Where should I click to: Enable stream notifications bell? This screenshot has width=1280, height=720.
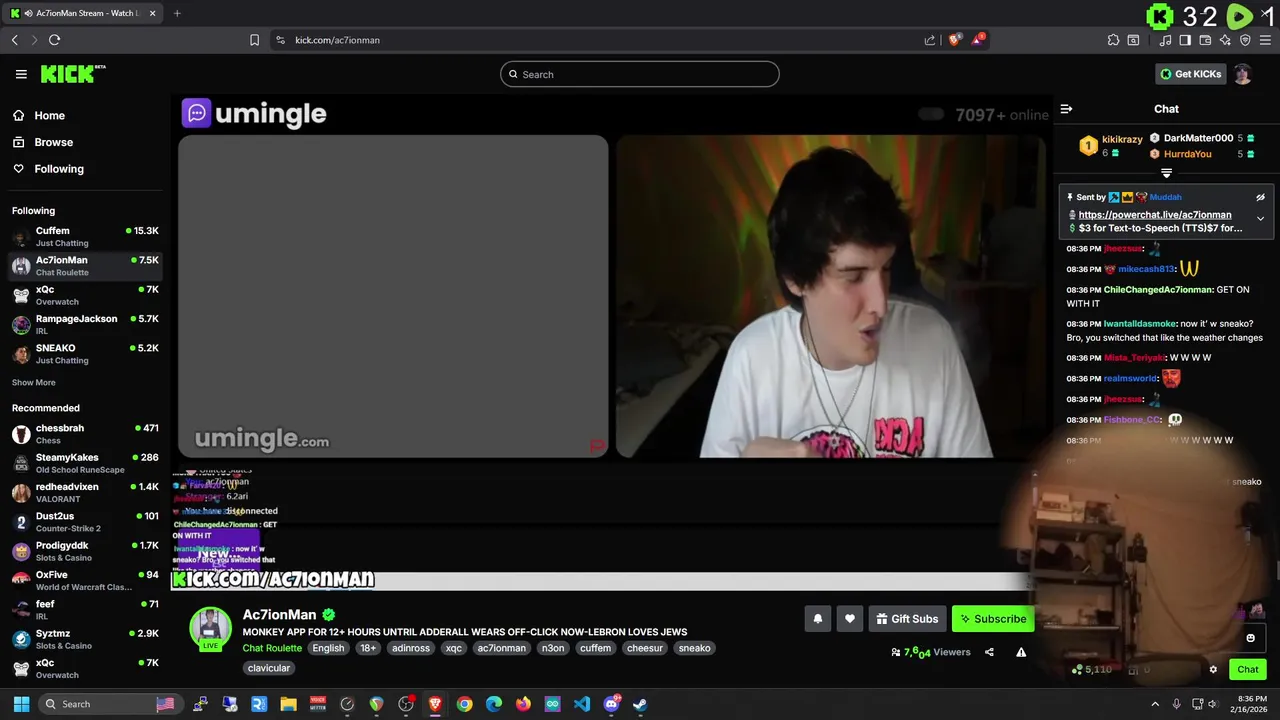[x=817, y=619]
